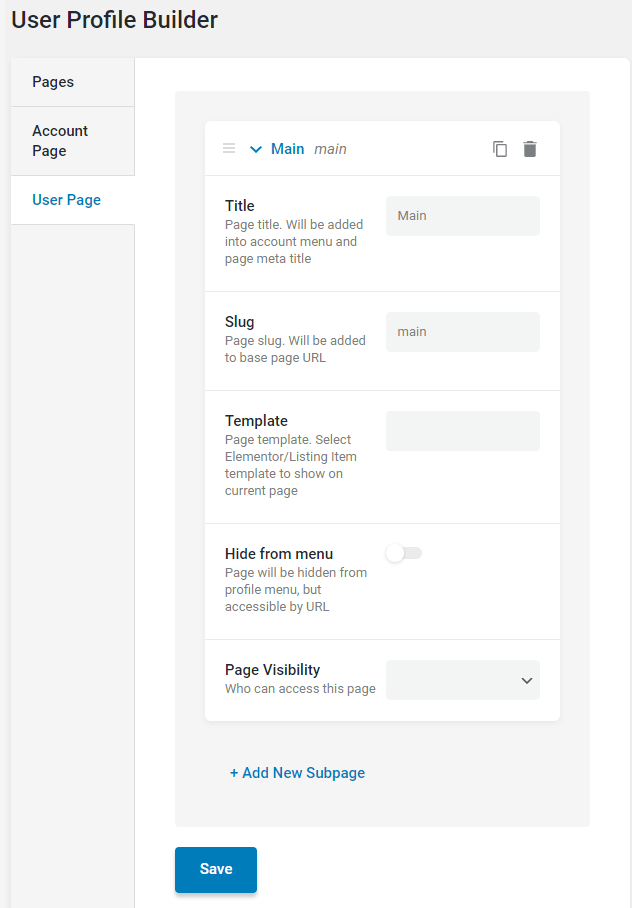
Task: Open the Template selection field
Action: tap(462, 431)
